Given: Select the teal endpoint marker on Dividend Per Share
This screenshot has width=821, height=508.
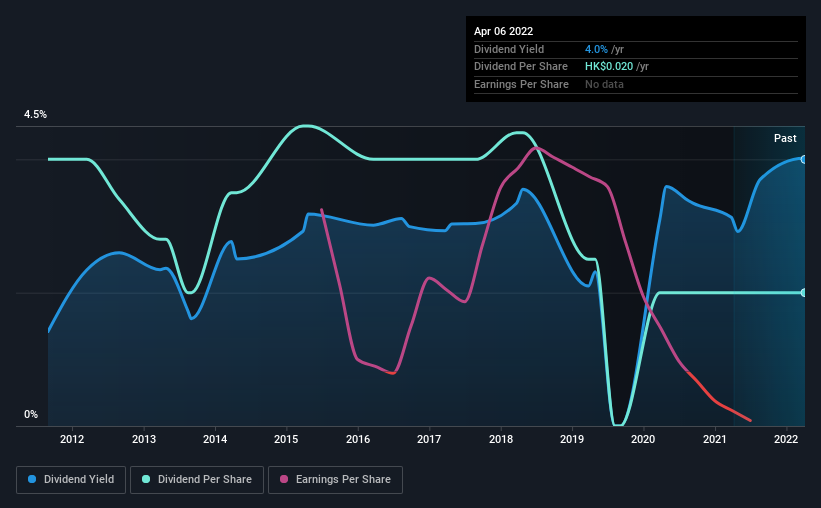Looking at the screenshot, I should (x=804, y=293).
